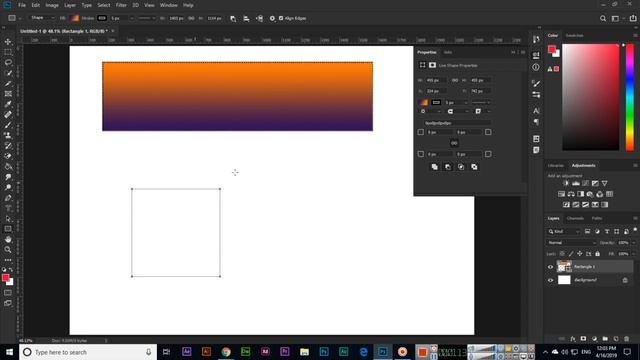Select the Eyedropper tool
640x360 pixels.
(x=8, y=104)
